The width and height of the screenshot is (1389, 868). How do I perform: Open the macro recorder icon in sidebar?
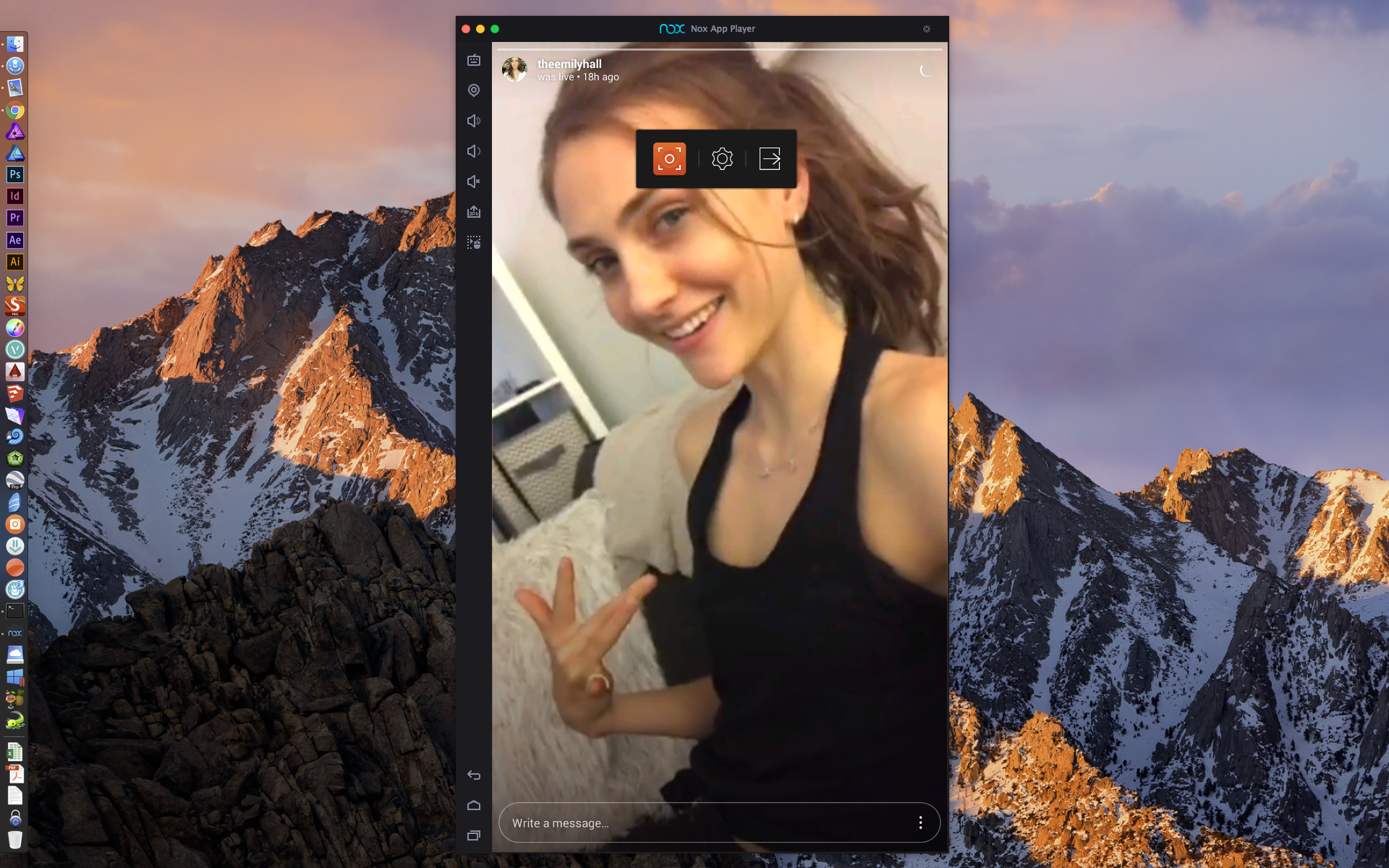tap(474, 242)
